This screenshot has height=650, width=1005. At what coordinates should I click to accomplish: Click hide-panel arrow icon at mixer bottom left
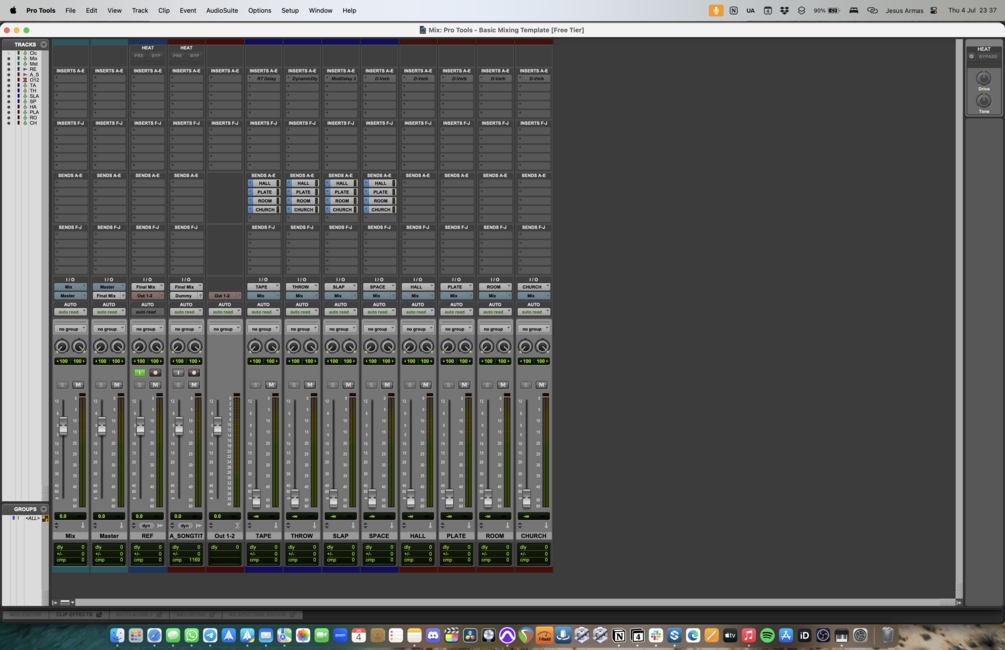tap(54, 603)
